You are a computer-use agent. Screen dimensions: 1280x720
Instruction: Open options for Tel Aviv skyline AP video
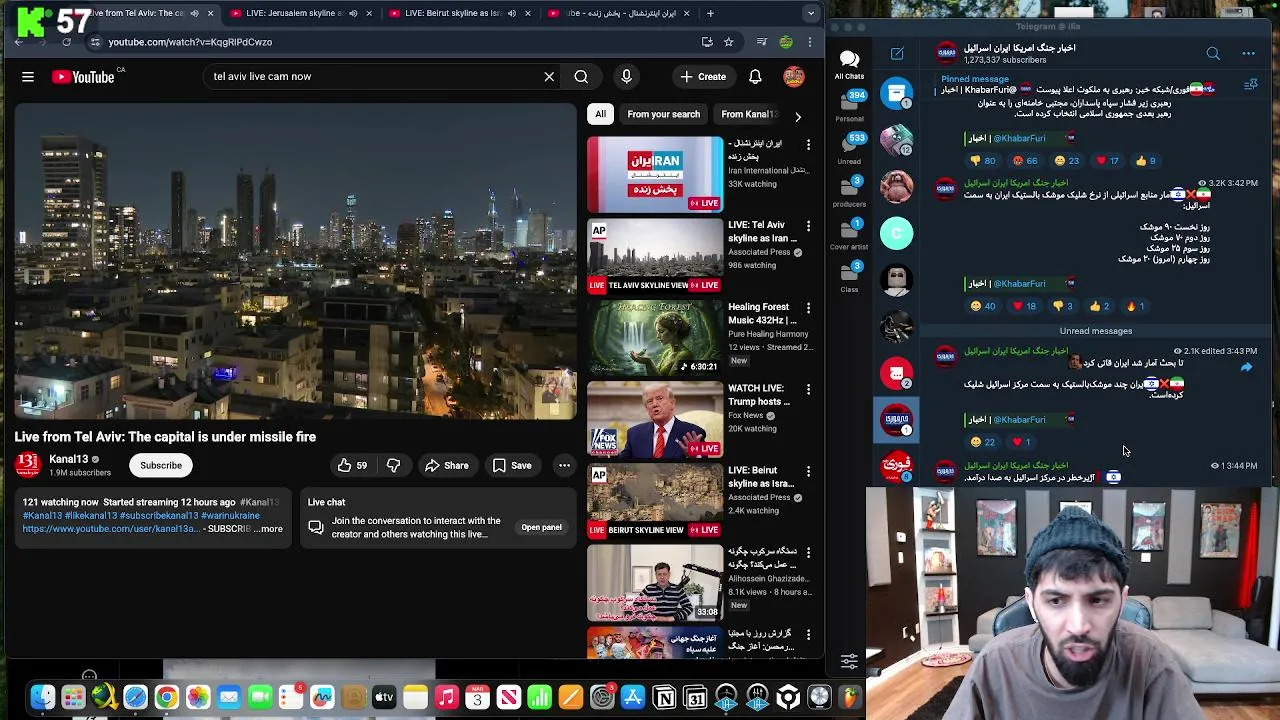coord(808,227)
